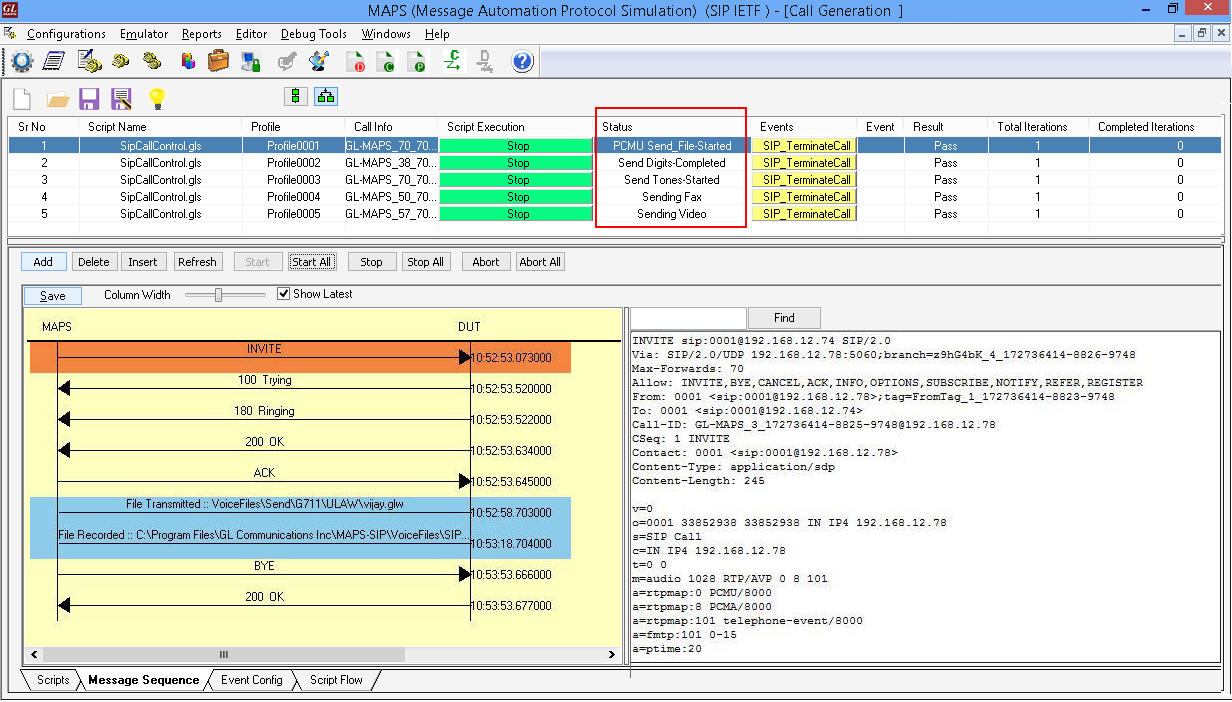Click the green hierarchy tree layout icon
Viewport: 1232px width, 702px height.
point(326,96)
